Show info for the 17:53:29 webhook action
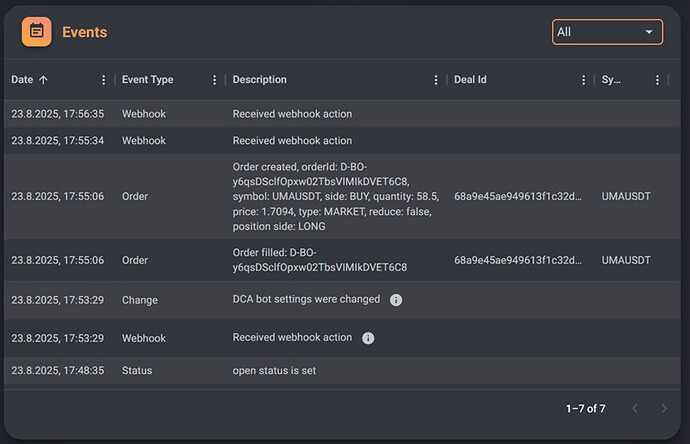The image size is (690, 444). 368,338
